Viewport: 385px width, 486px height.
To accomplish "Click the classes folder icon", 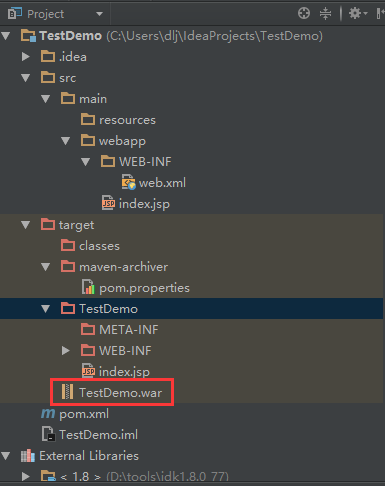I will pyautogui.click(x=68, y=245).
